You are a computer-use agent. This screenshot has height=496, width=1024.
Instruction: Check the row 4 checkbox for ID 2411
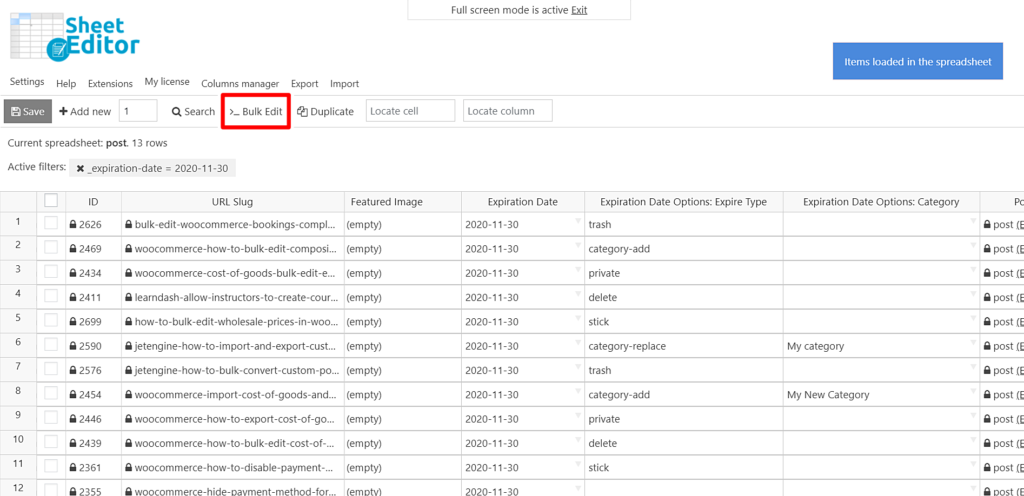pyautogui.click(x=51, y=296)
